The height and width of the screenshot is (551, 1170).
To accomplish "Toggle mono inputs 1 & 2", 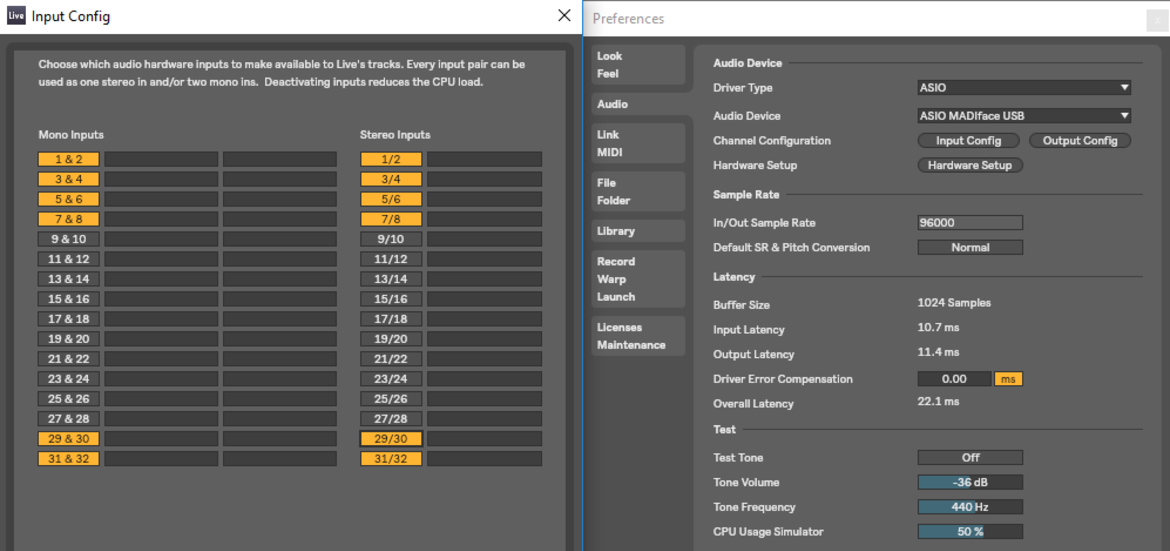I will pos(69,159).
